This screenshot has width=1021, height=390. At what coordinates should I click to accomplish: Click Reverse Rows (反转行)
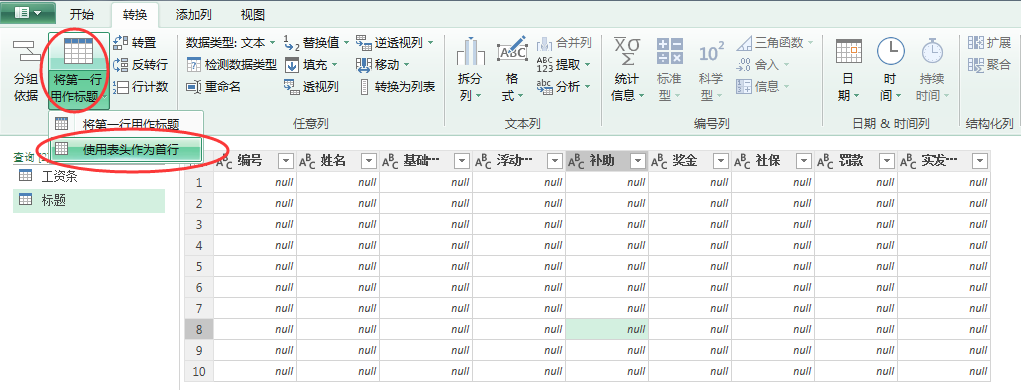pyautogui.click(x=140, y=64)
